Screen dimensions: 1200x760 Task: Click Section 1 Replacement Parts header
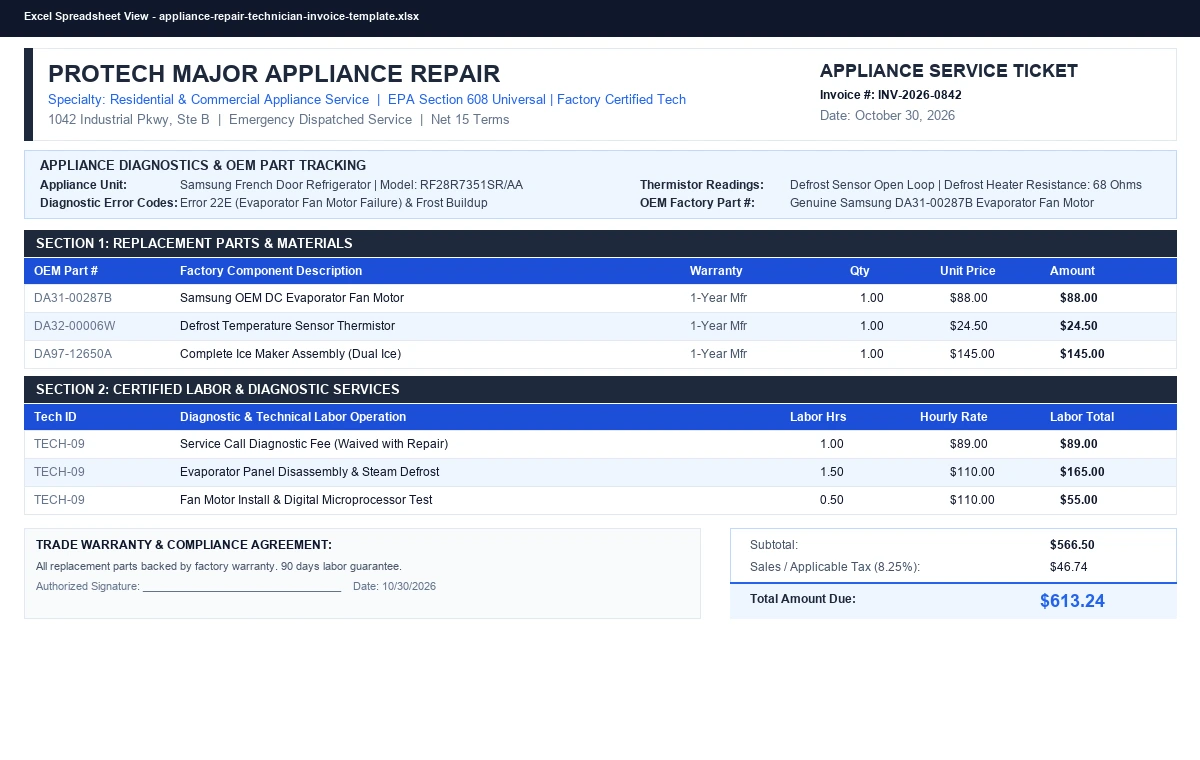click(600, 243)
